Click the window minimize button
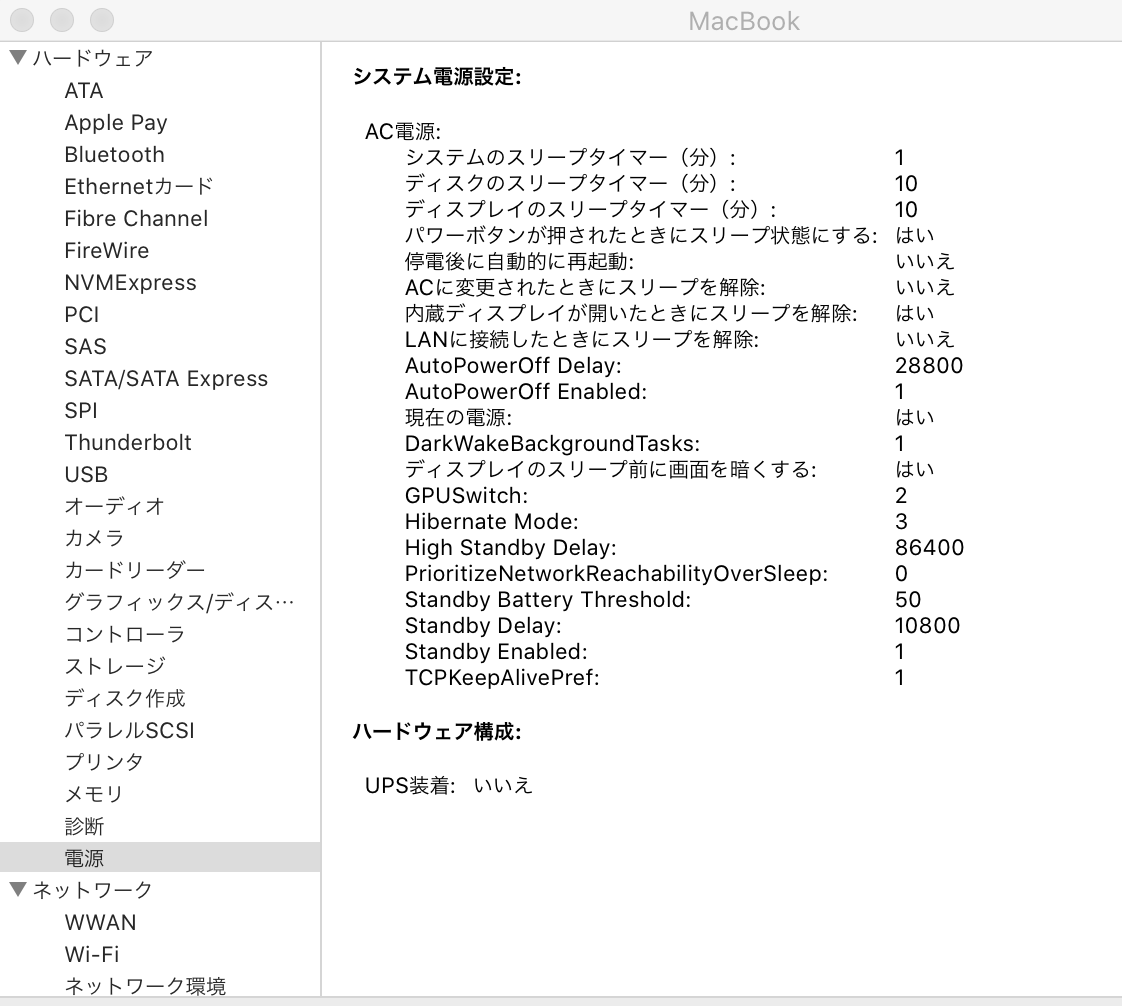 pos(62,20)
